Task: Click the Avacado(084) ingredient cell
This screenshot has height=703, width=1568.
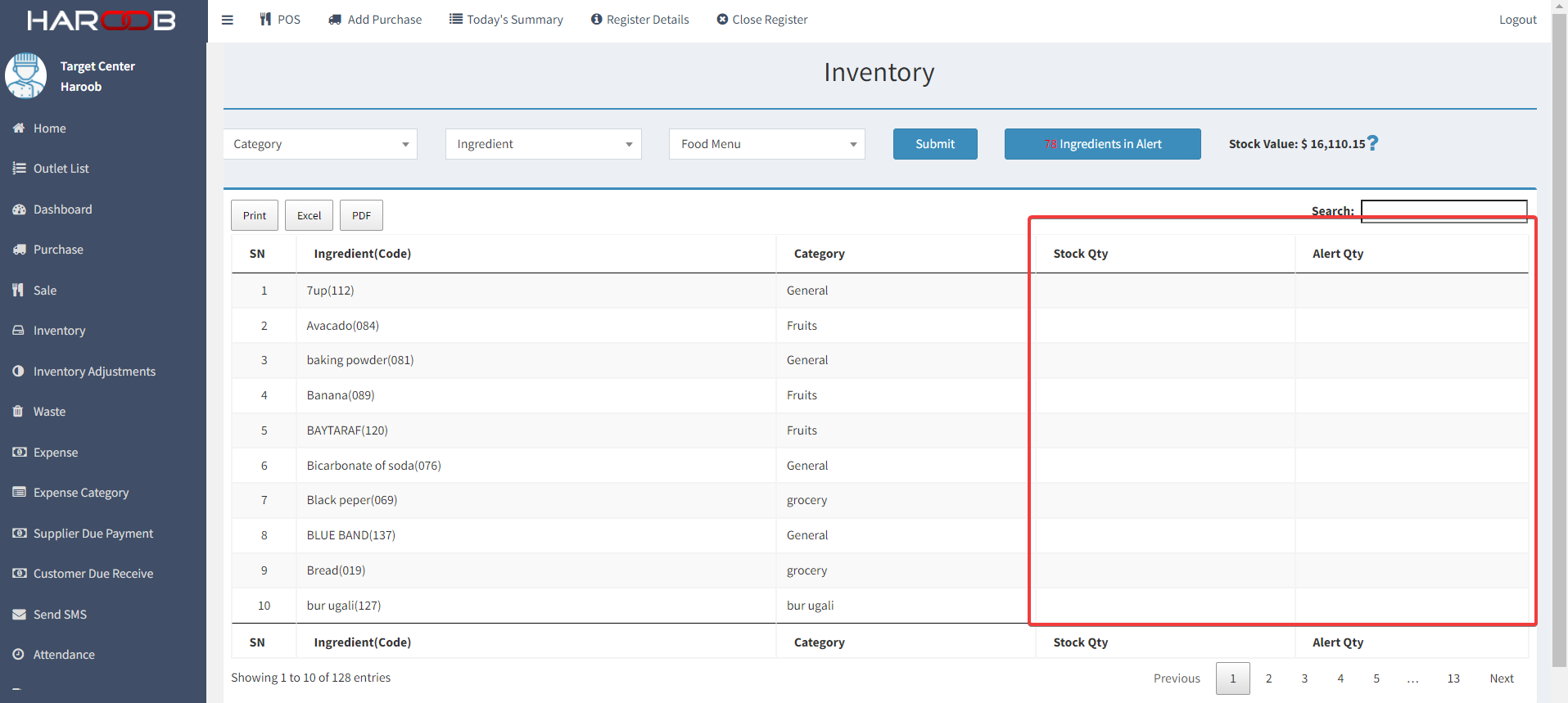Action: 536,326
